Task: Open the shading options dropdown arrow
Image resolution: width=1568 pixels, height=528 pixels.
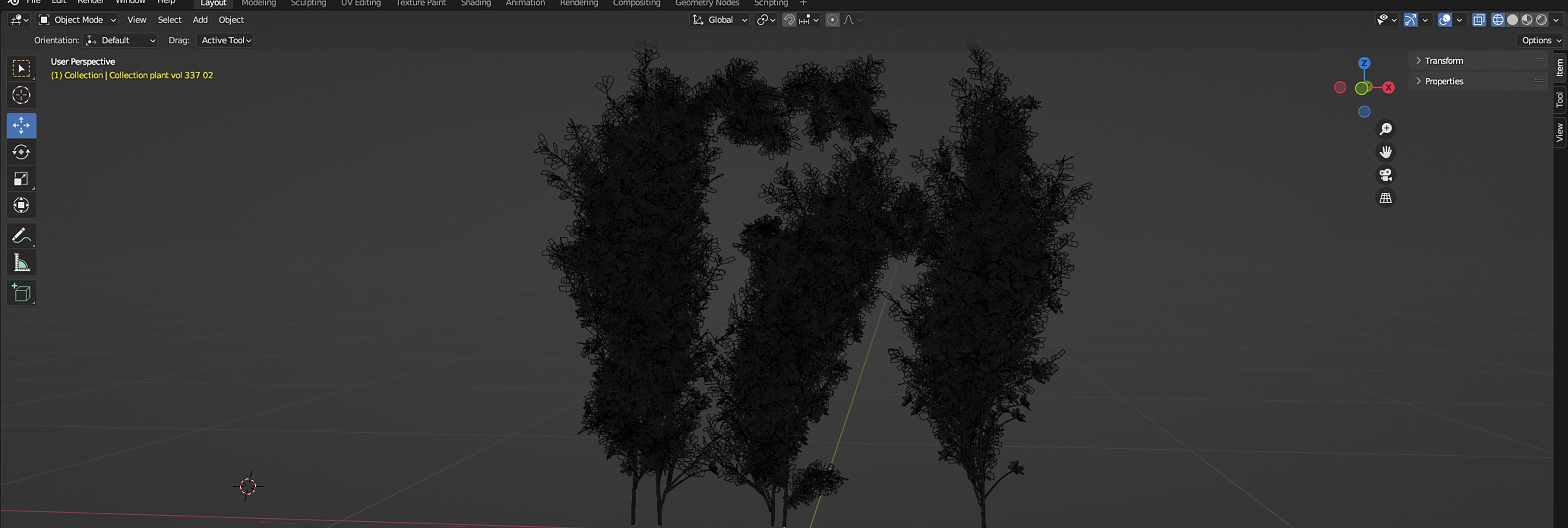Action: click(1556, 20)
